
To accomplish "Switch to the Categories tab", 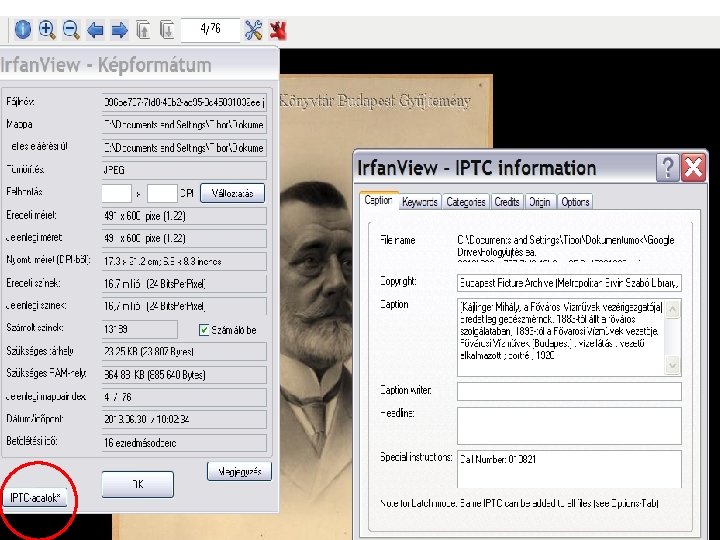I will (x=466, y=202).
